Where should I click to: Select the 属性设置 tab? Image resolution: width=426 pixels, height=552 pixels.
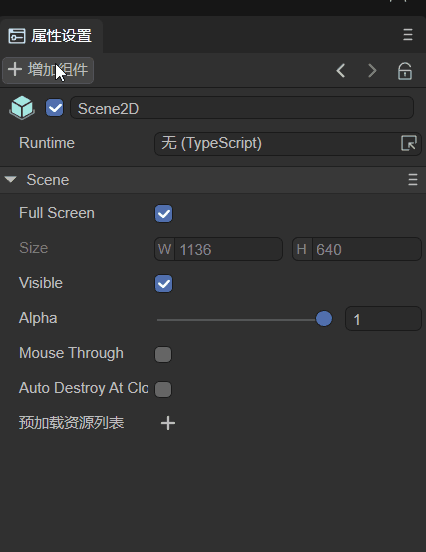[51, 36]
